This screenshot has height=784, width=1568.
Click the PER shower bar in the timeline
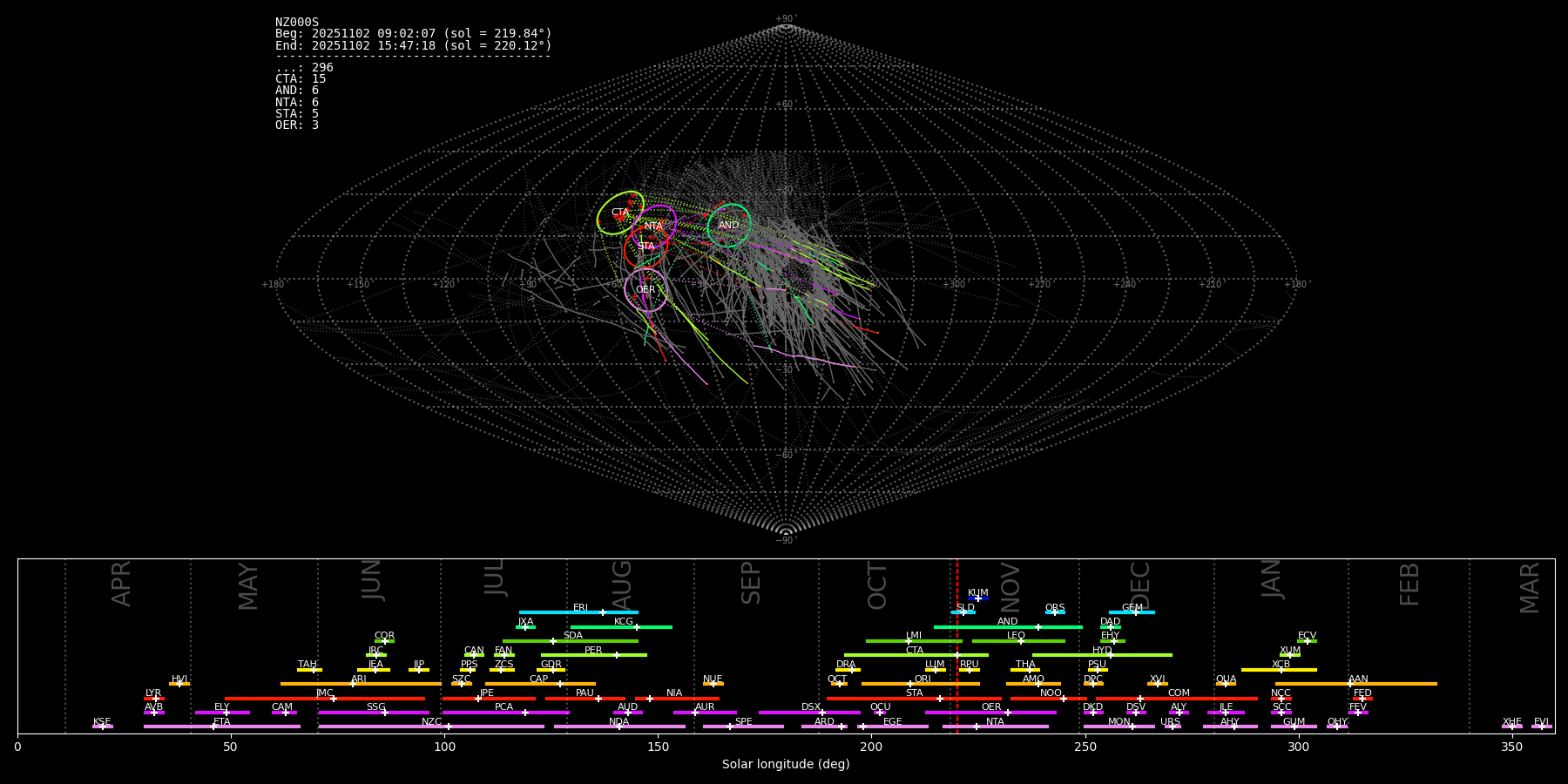pos(594,655)
